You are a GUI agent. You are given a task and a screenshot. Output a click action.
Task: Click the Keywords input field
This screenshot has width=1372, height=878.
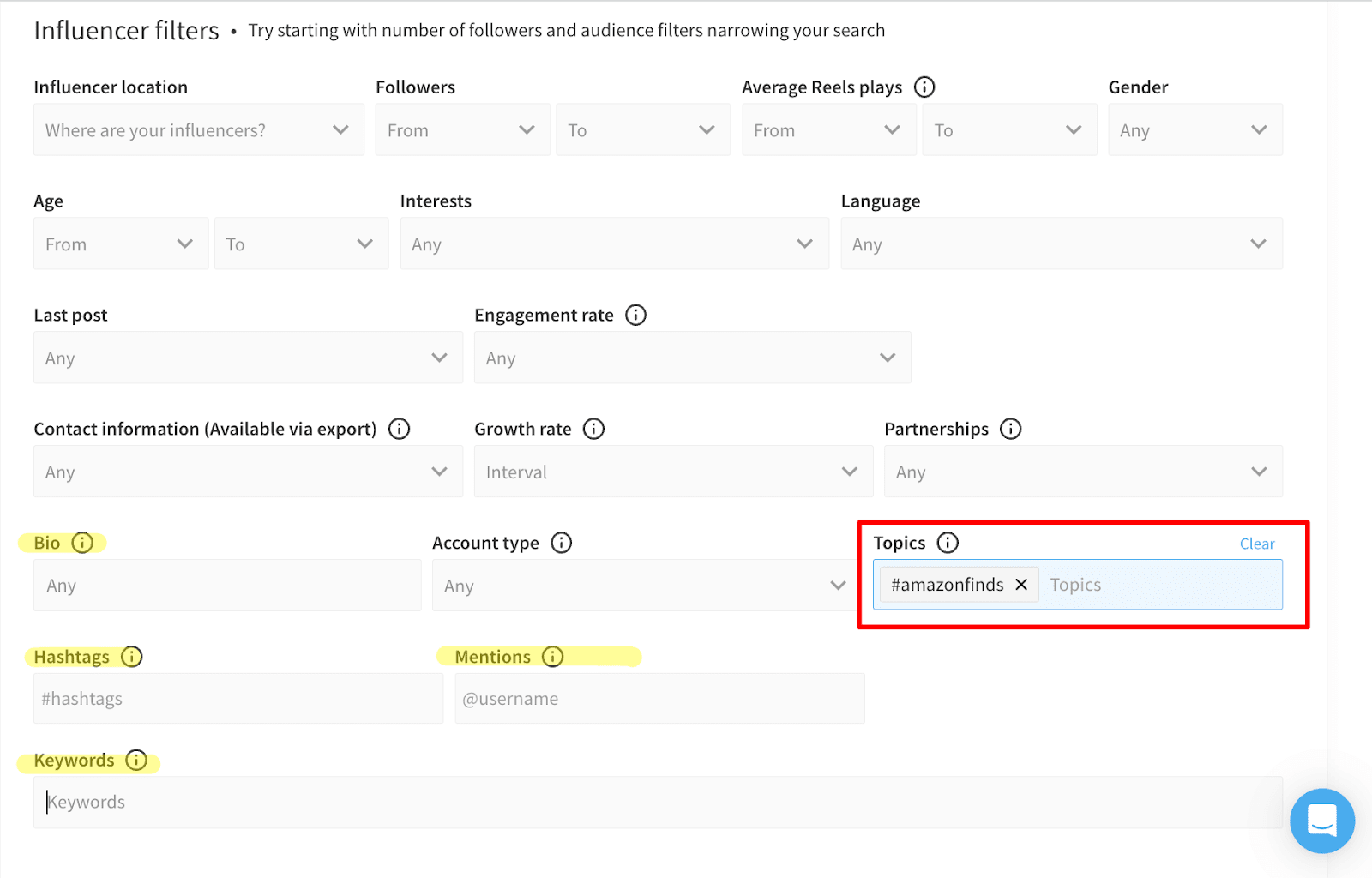point(658,803)
